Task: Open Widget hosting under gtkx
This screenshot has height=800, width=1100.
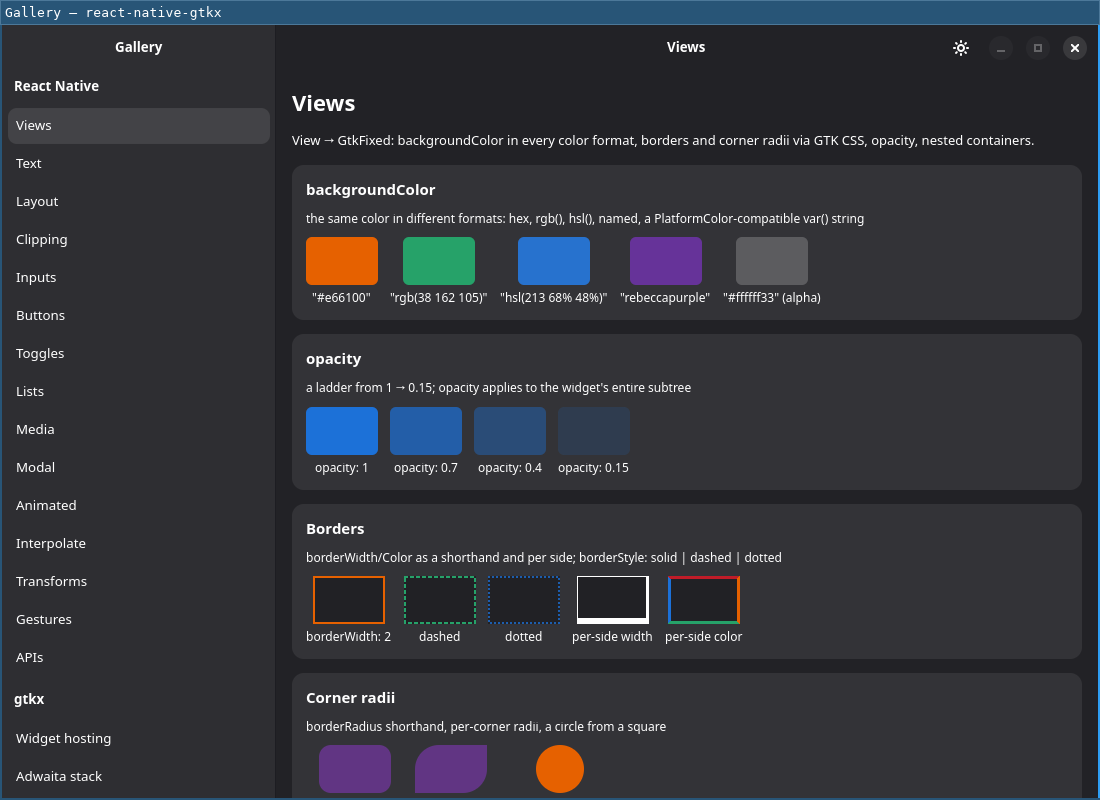Action: coord(139,738)
